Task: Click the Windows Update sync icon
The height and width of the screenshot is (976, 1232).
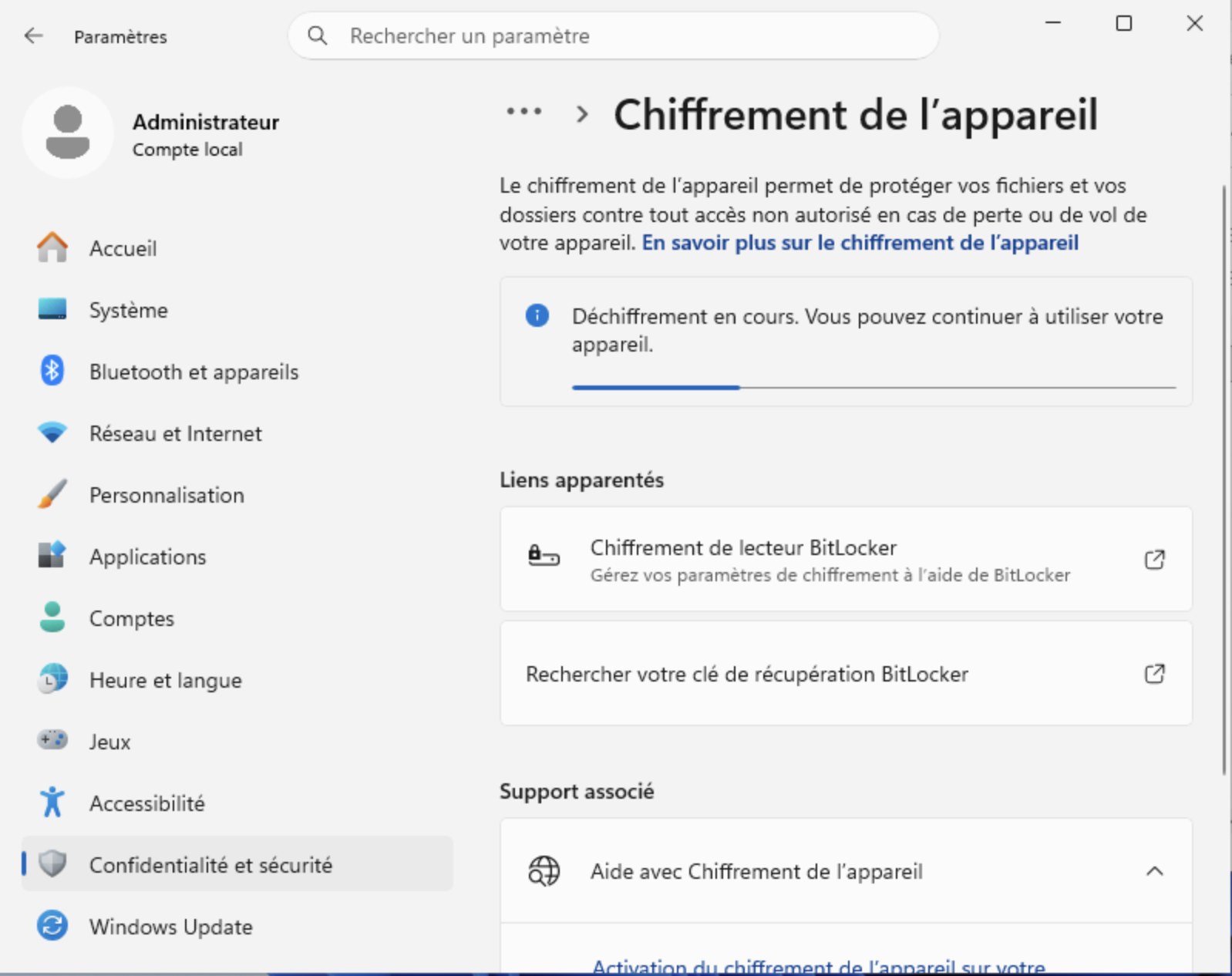Action: [52, 925]
